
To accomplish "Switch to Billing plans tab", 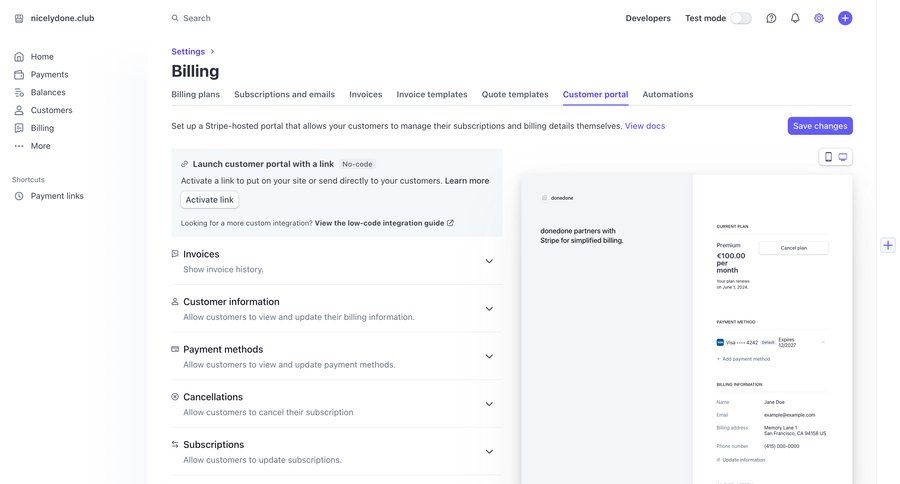I will coord(195,94).
